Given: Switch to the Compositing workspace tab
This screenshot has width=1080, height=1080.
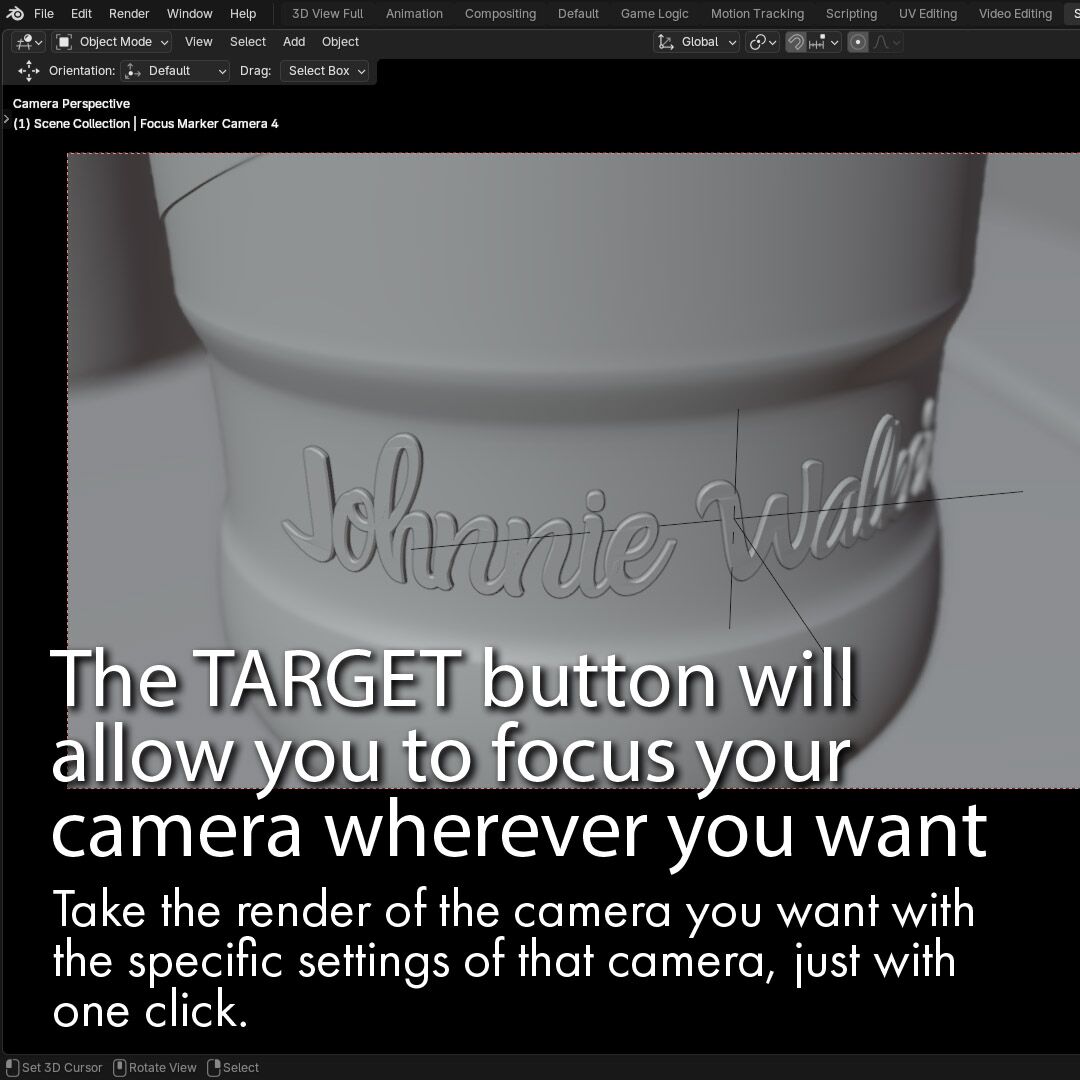Looking at the screenshot, I should point(500,14).
